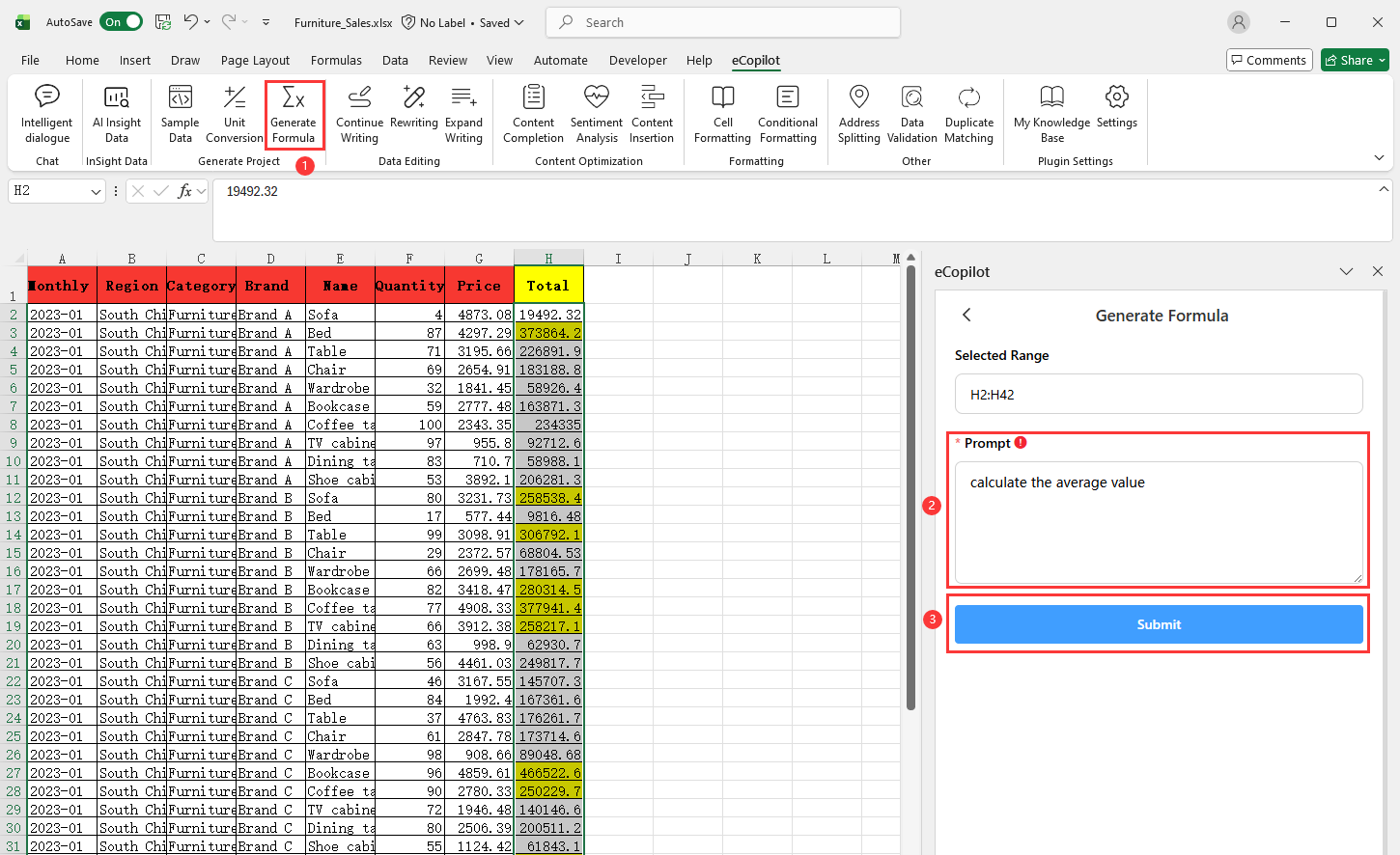
Task: Launch the Duplicate Matching tool
Action: click(x=968, y=114)
